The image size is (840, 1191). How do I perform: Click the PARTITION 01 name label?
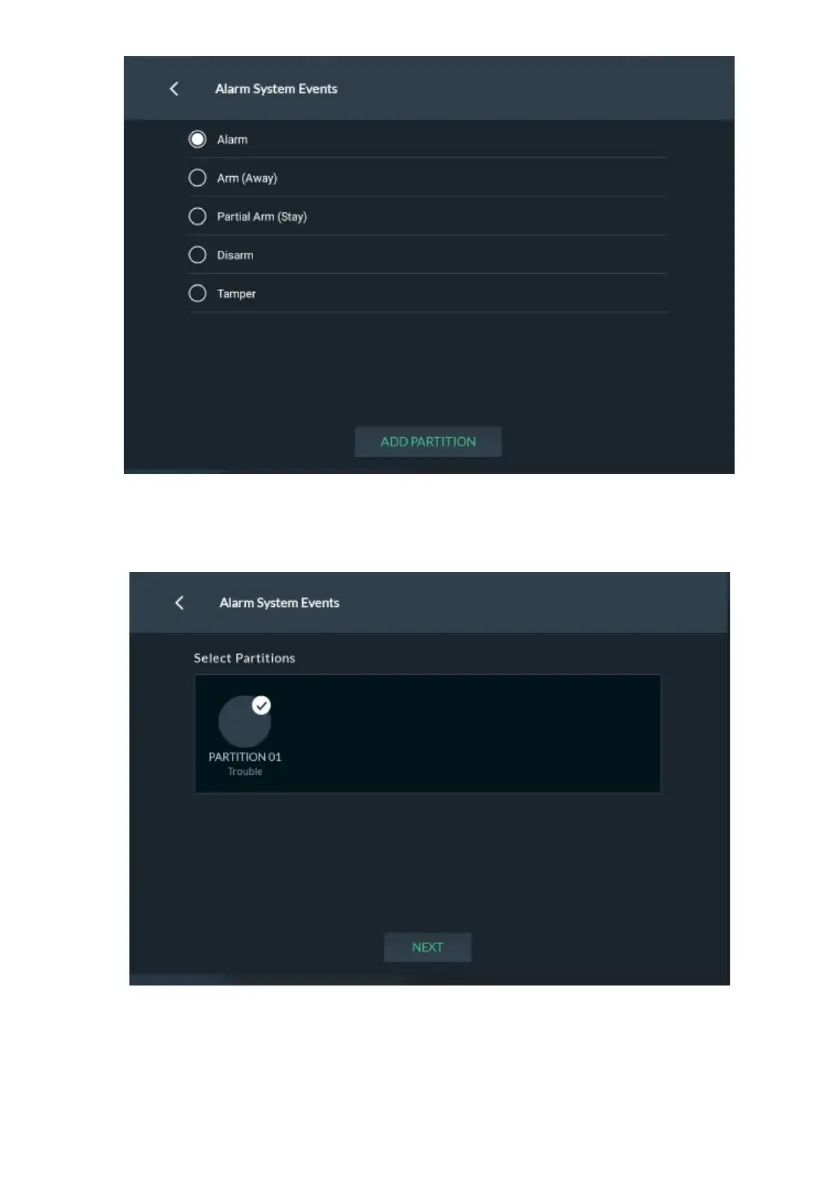pos(245,757)
